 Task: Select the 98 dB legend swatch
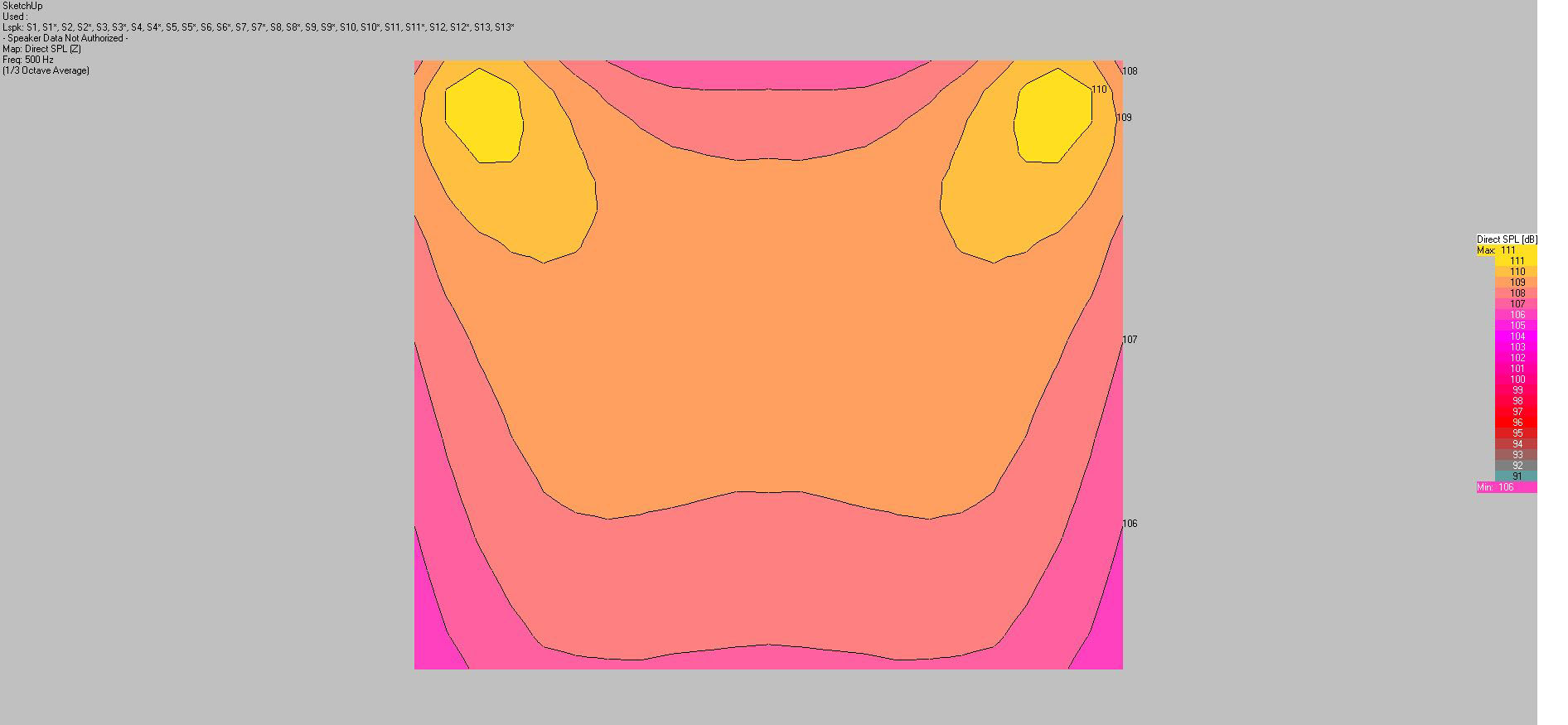click(1516, 401)
